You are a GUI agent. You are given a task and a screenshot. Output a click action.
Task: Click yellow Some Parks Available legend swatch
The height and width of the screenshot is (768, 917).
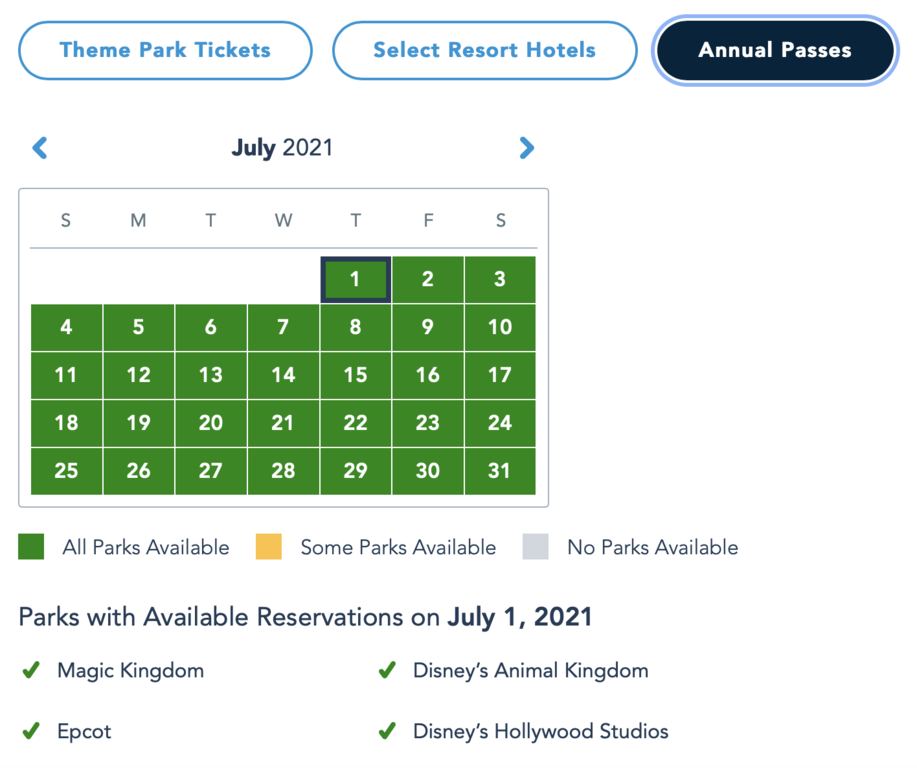(268, 547)
